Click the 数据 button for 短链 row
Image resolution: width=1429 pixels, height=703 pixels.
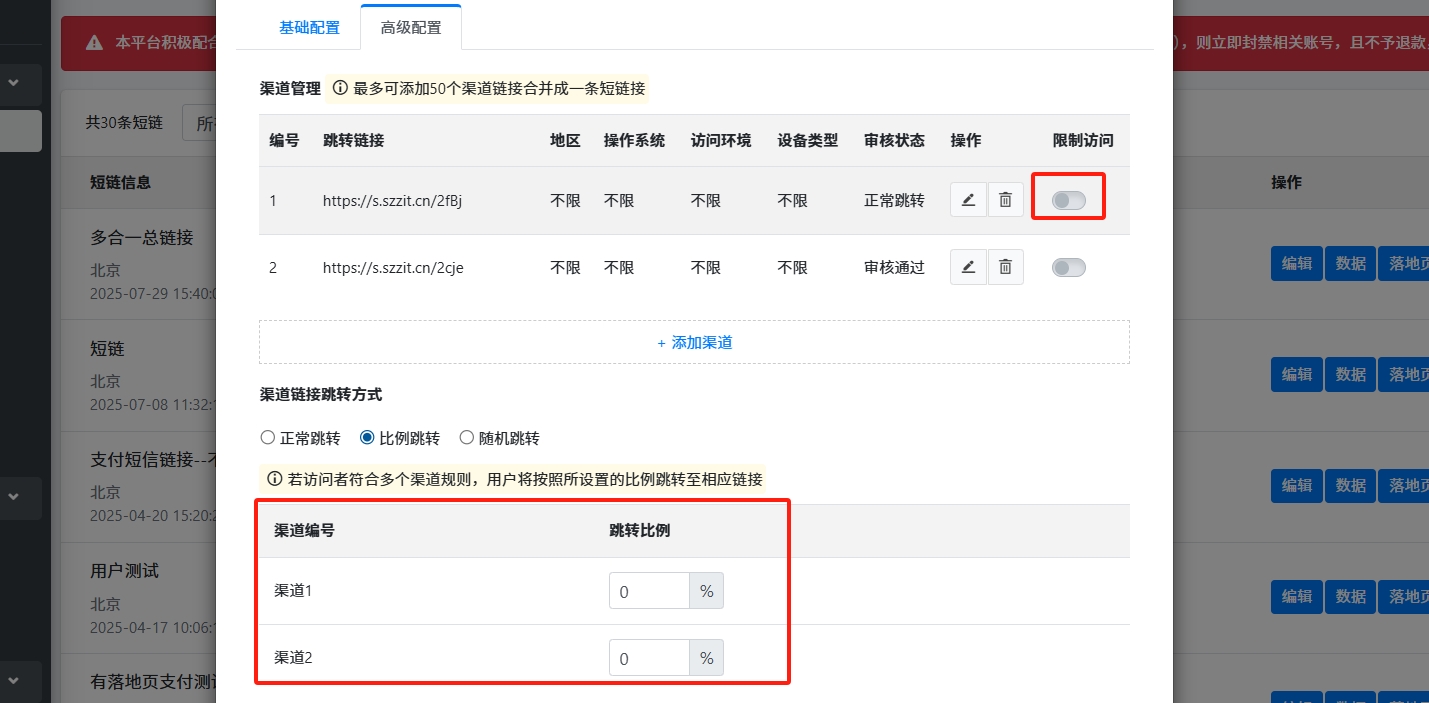click(1350, 374)
